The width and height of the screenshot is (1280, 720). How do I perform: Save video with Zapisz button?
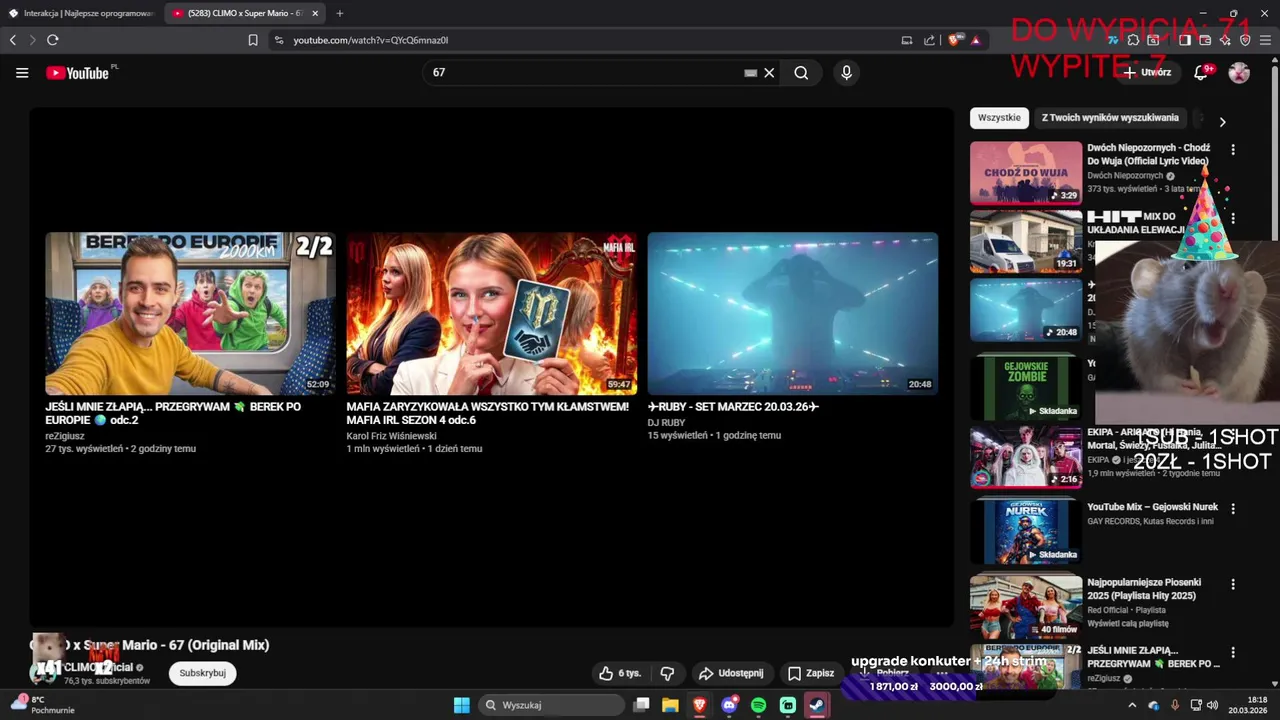(811, 673)
